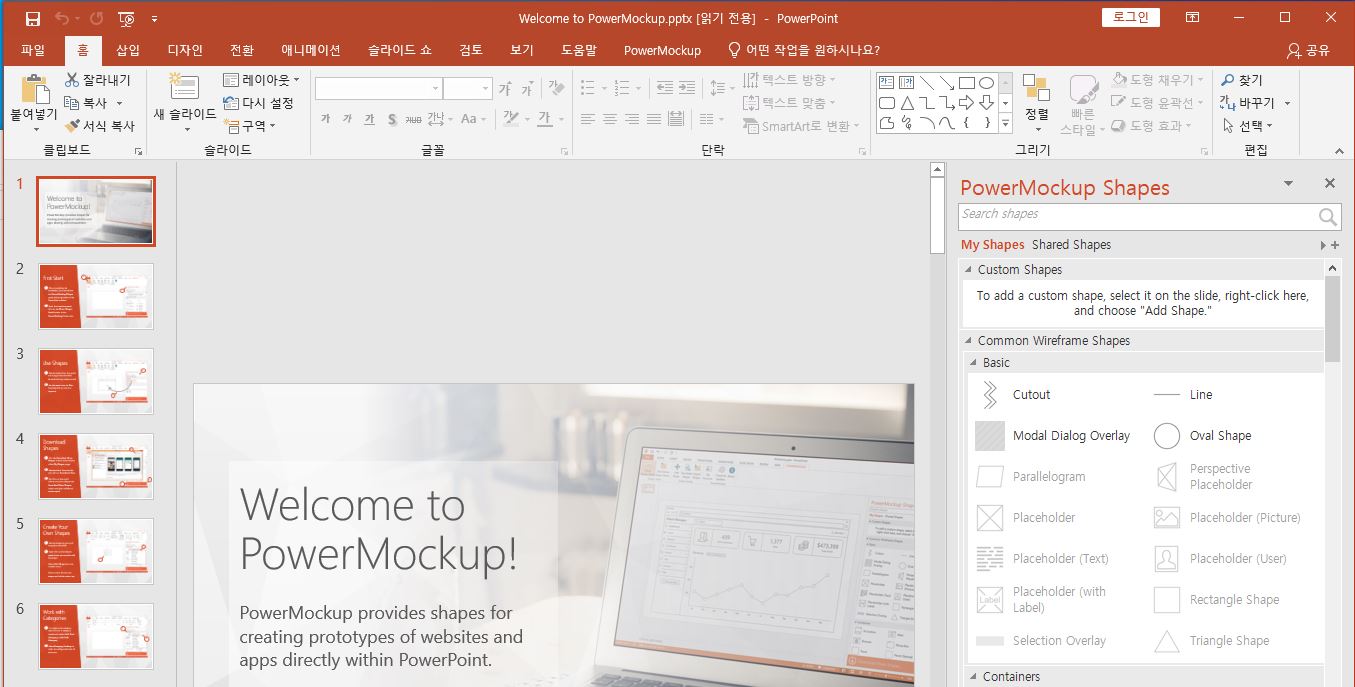Select slide 6 thumbnail
The height and width of the screenshot is (687, 1355).
coord(96,636)
